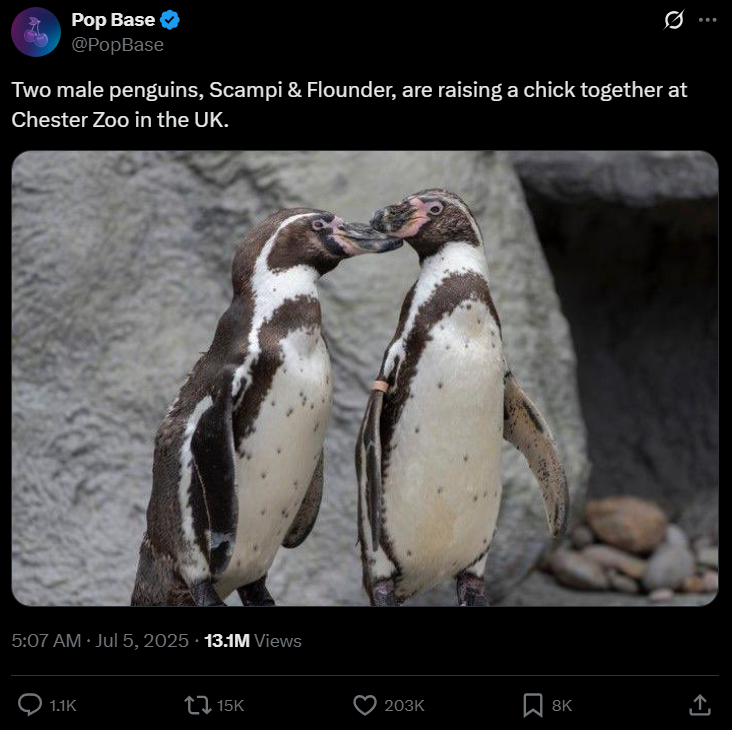This screenshot has width=732, height=730.
Task: Click the 15K reposts count
Action: (231, 705)
